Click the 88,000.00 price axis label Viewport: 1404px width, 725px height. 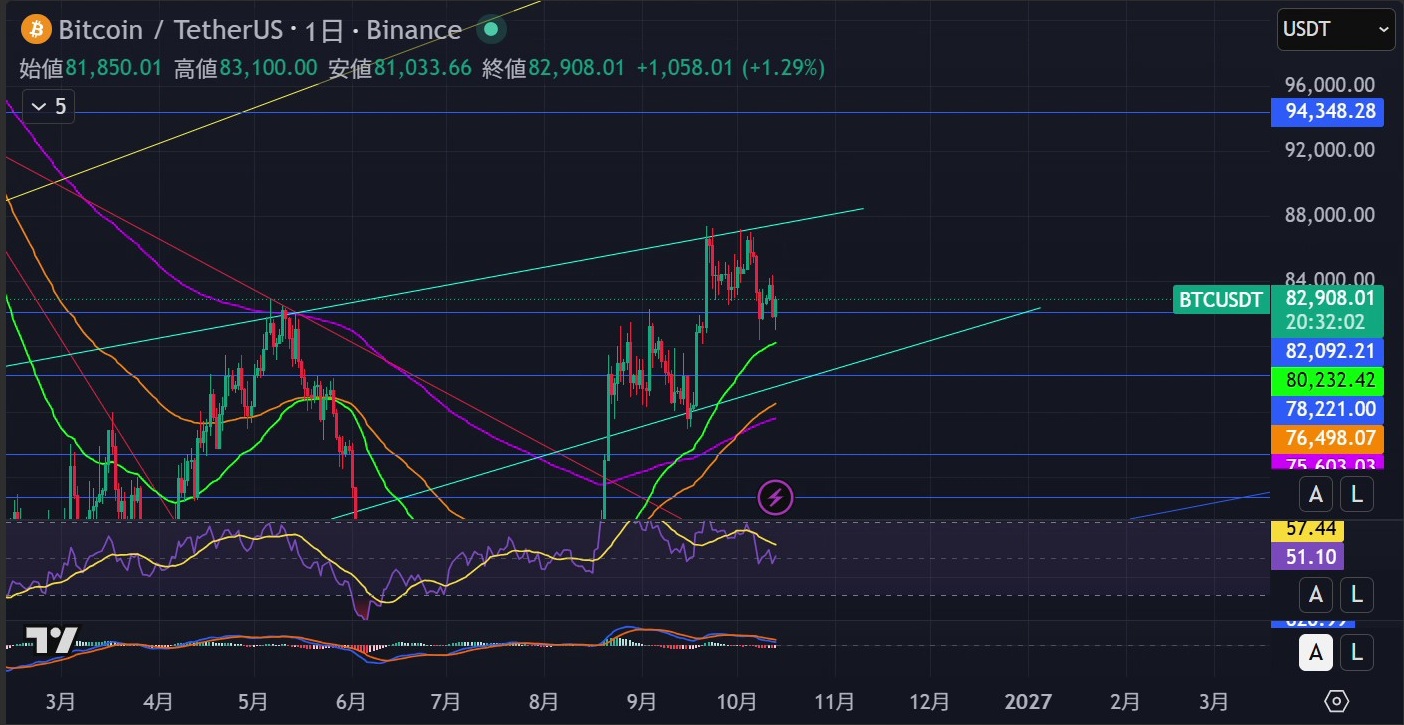point(1330,215)
